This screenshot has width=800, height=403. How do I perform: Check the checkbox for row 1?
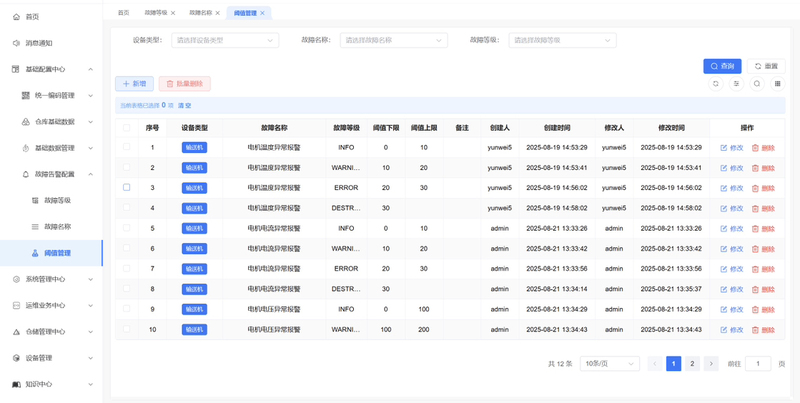click(127, 147)
